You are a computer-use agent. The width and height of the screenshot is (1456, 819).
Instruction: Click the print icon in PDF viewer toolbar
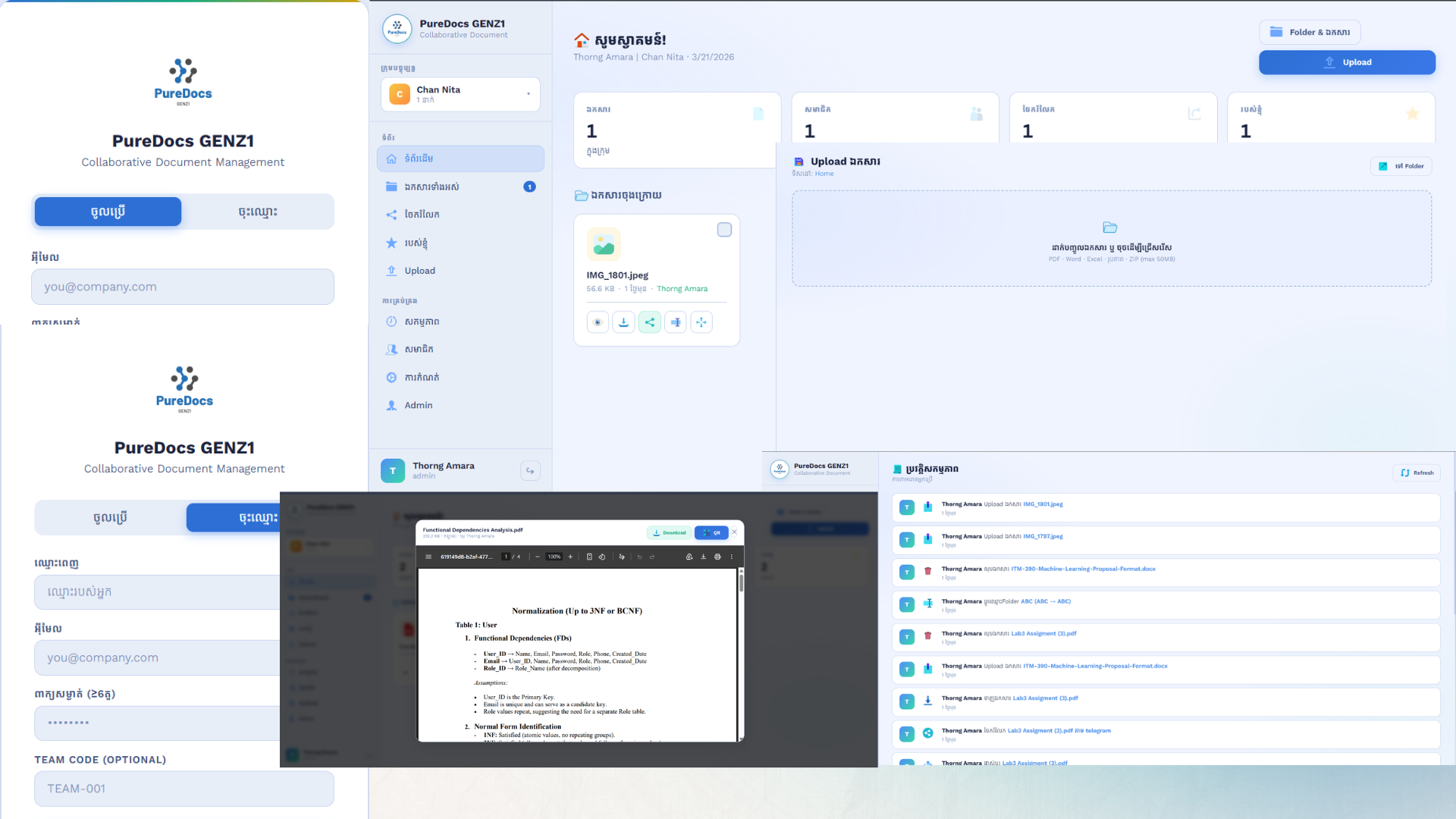tap(717, 557)
